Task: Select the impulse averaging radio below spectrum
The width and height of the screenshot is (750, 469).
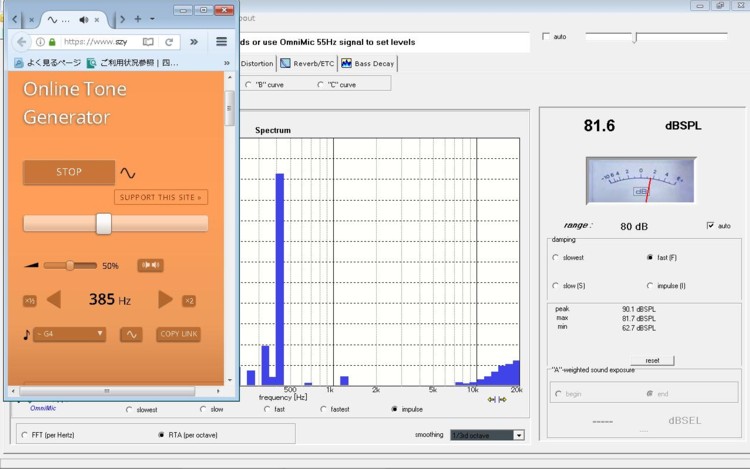Action: coord(394,409)
